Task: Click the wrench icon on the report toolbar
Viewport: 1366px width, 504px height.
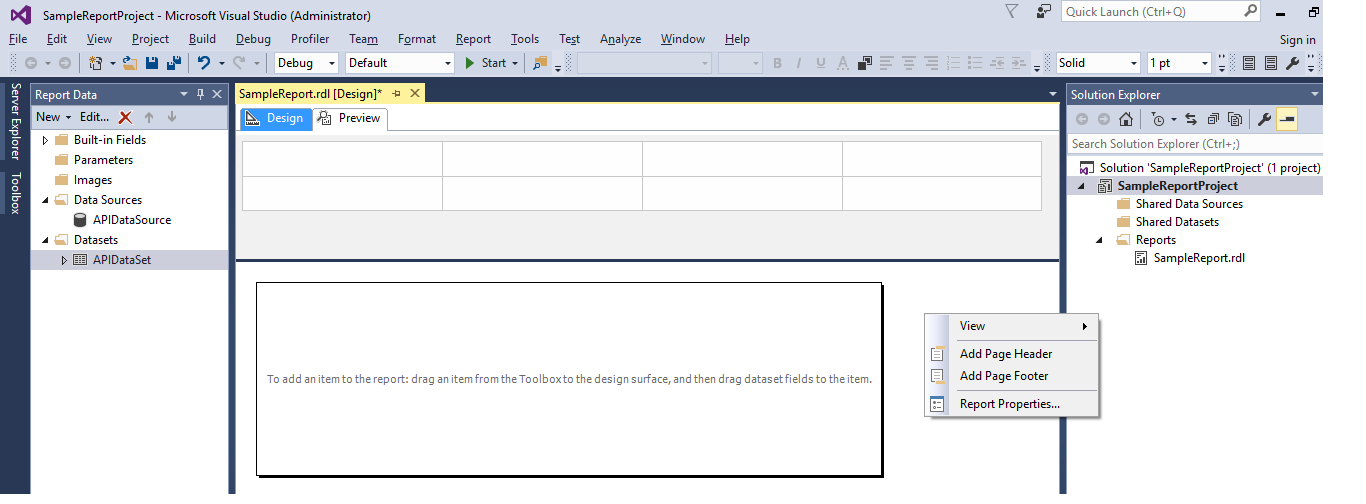Action: [x=1293, y=63]
